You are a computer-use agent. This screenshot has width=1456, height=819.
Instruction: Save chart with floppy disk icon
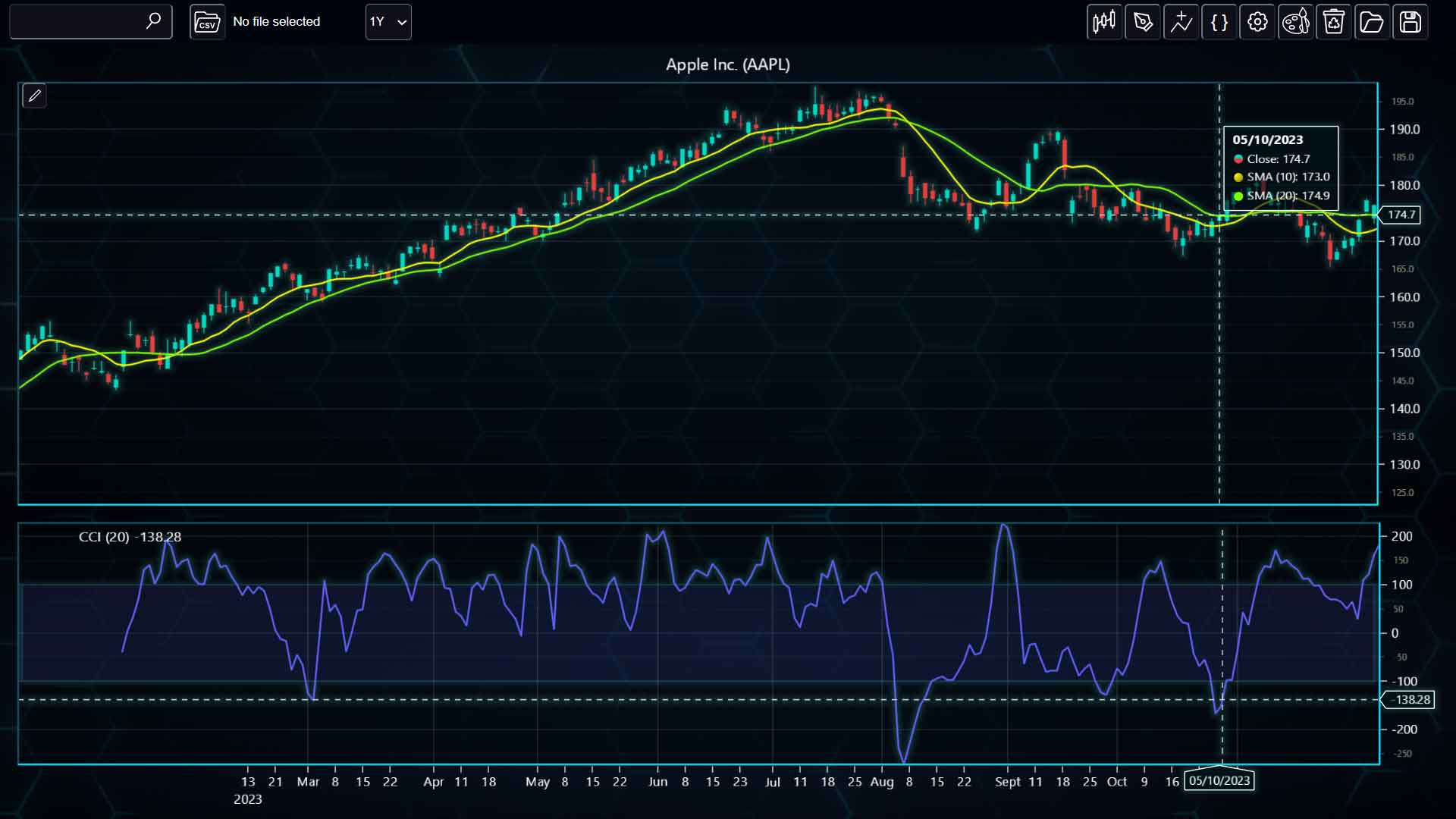1410,22
